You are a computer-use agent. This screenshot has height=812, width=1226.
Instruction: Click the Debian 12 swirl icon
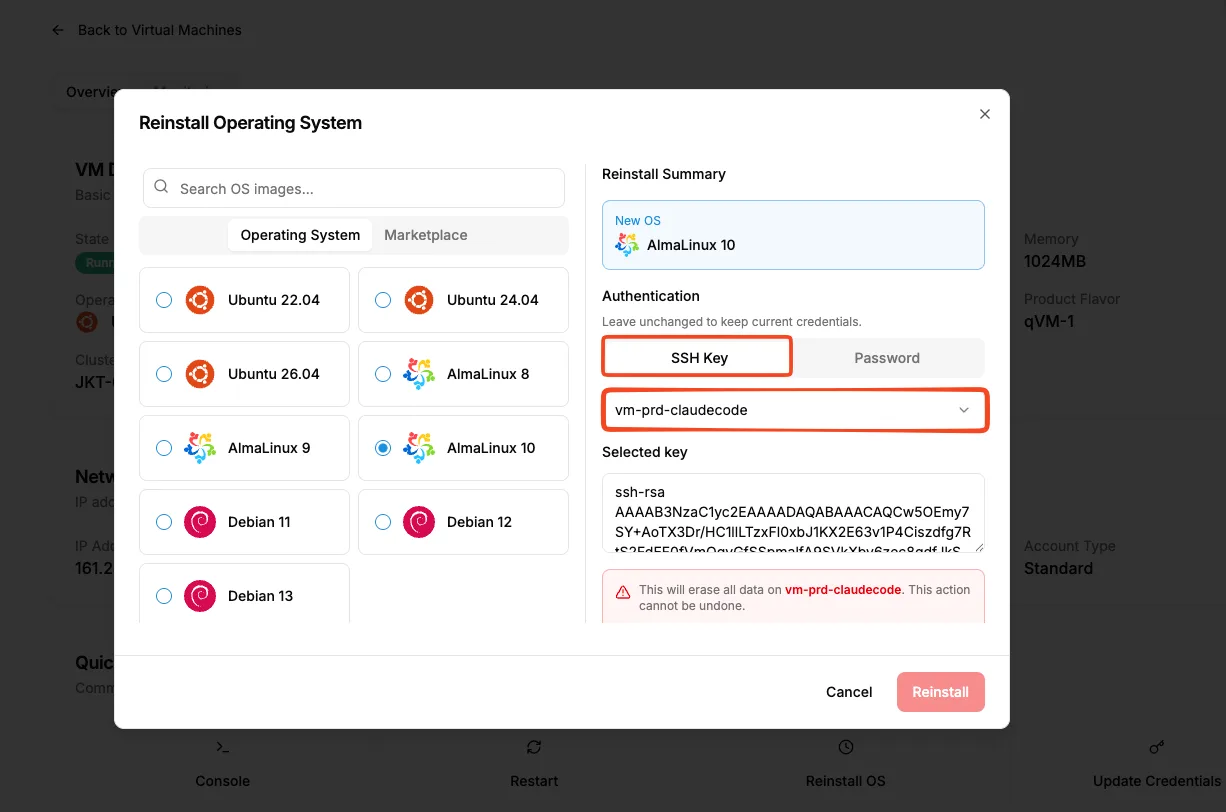(x=419, y=522)
